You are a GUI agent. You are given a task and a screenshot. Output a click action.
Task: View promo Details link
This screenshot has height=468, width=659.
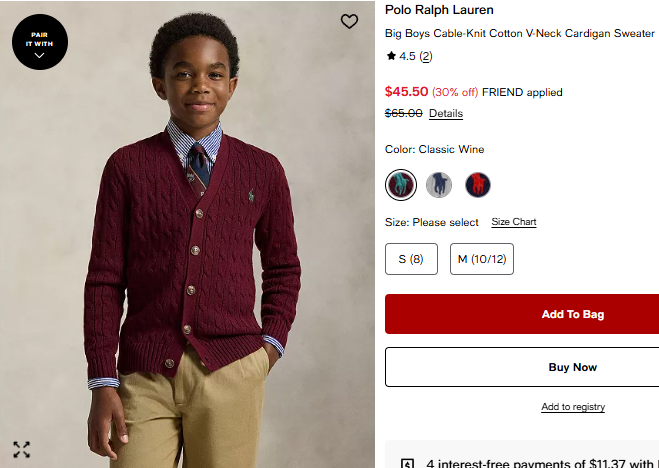(x=446, y=113)
